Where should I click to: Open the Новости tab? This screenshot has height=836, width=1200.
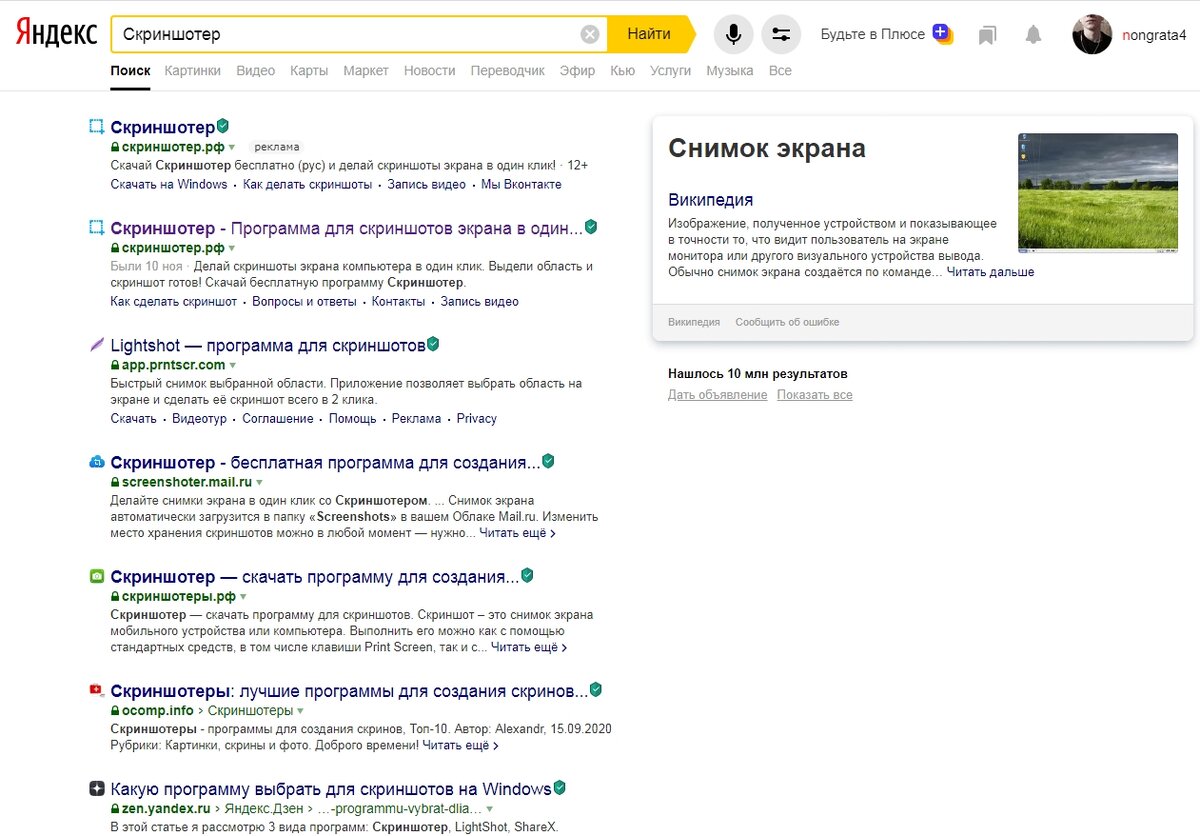(x=429, y=71)
